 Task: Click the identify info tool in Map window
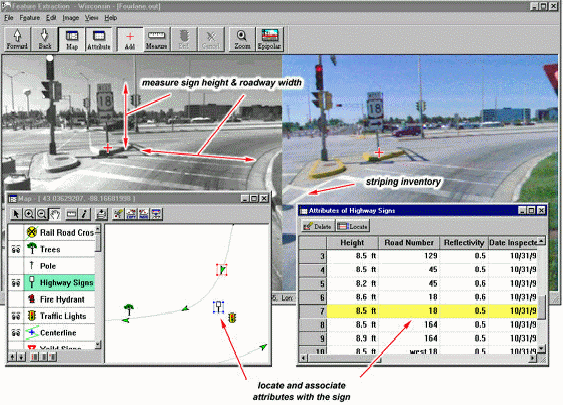point(84,214)
